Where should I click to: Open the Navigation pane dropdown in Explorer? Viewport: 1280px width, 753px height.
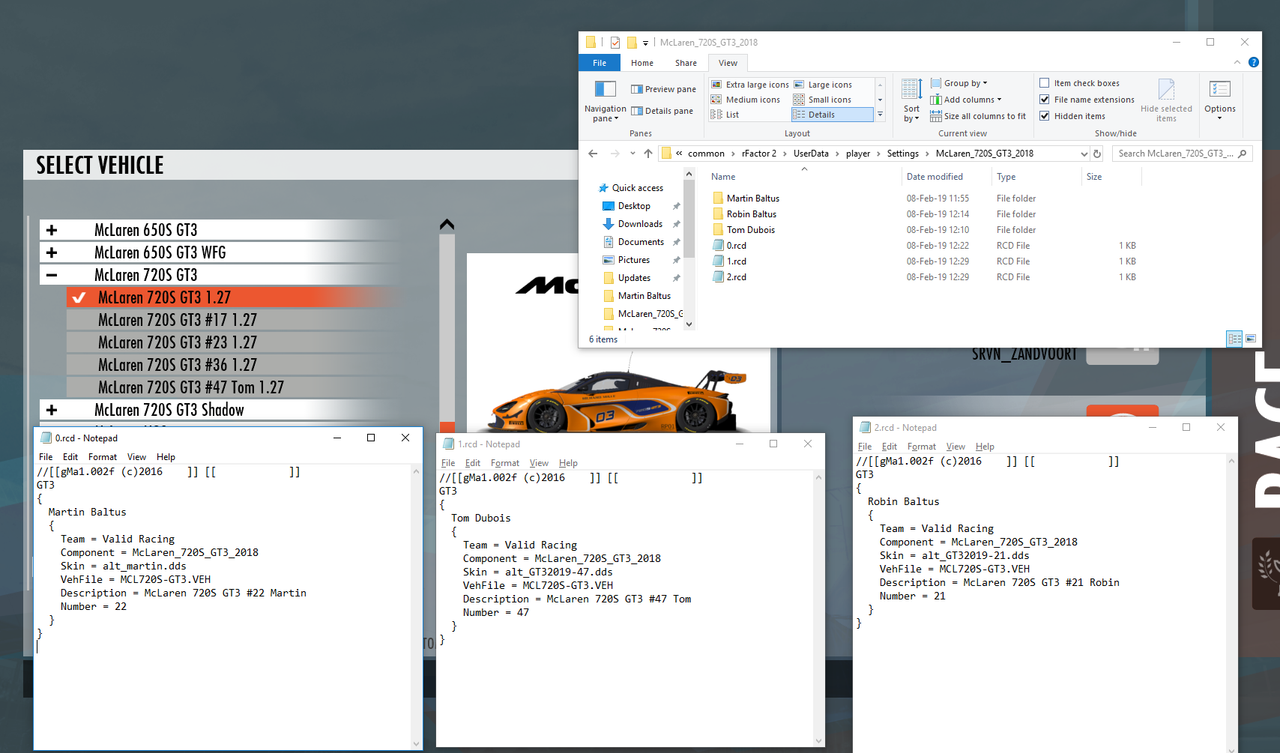(x=605, y=101)
